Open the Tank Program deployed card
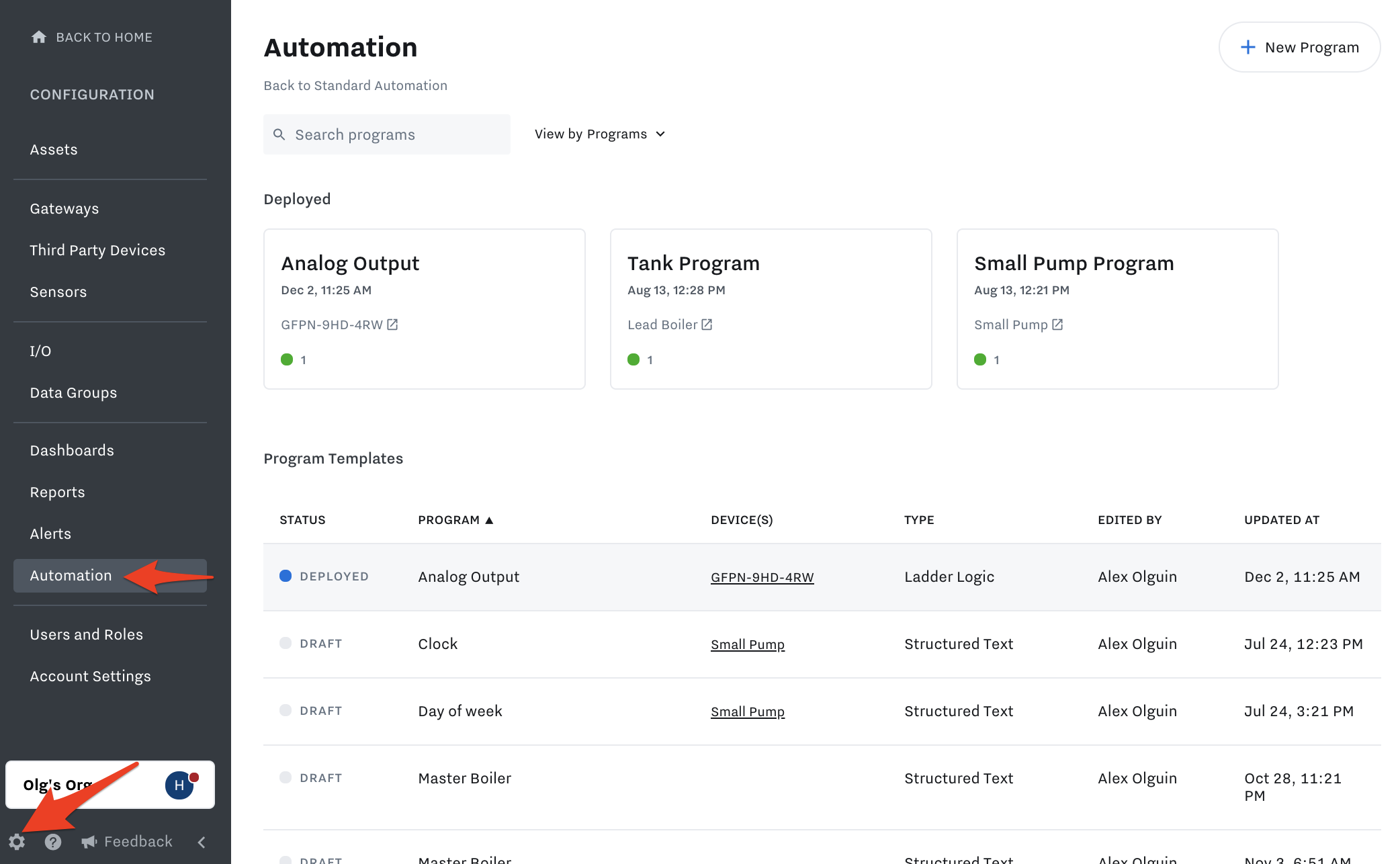This screenshot has width=1400, height=864. [771, 309]
